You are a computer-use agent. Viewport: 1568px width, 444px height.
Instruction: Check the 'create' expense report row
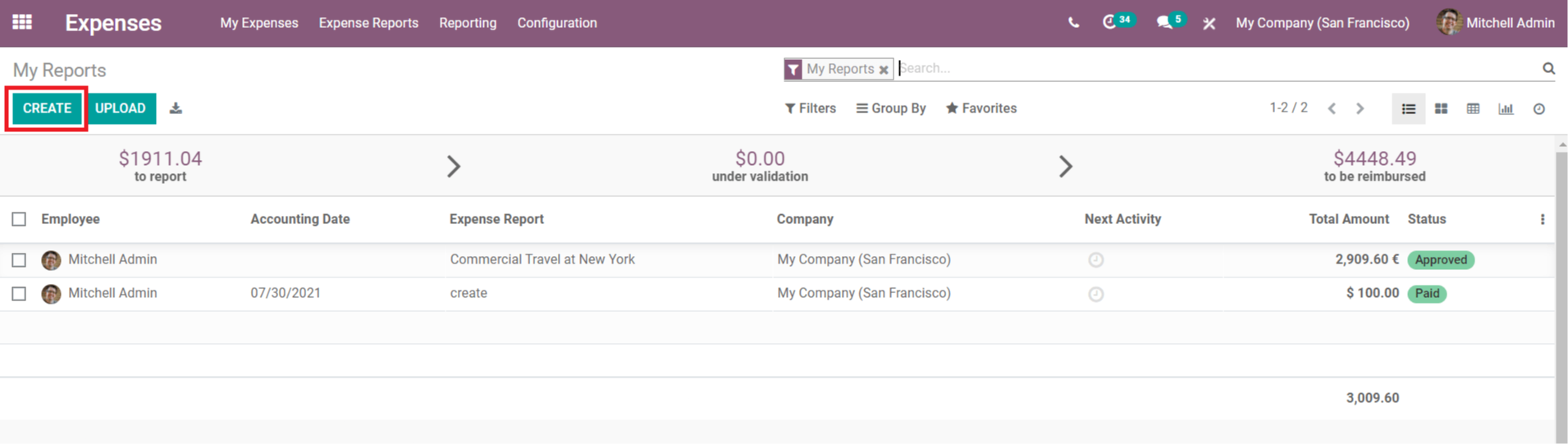tap(19, 294)
